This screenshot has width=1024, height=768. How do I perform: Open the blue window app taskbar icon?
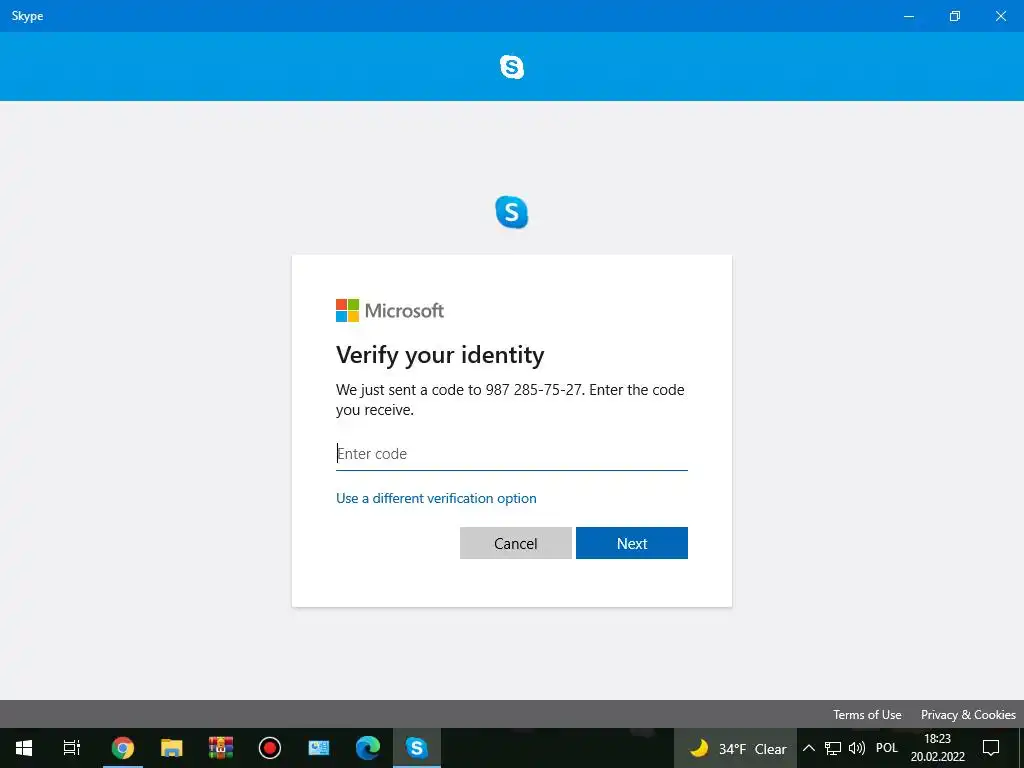coord(319,748)
